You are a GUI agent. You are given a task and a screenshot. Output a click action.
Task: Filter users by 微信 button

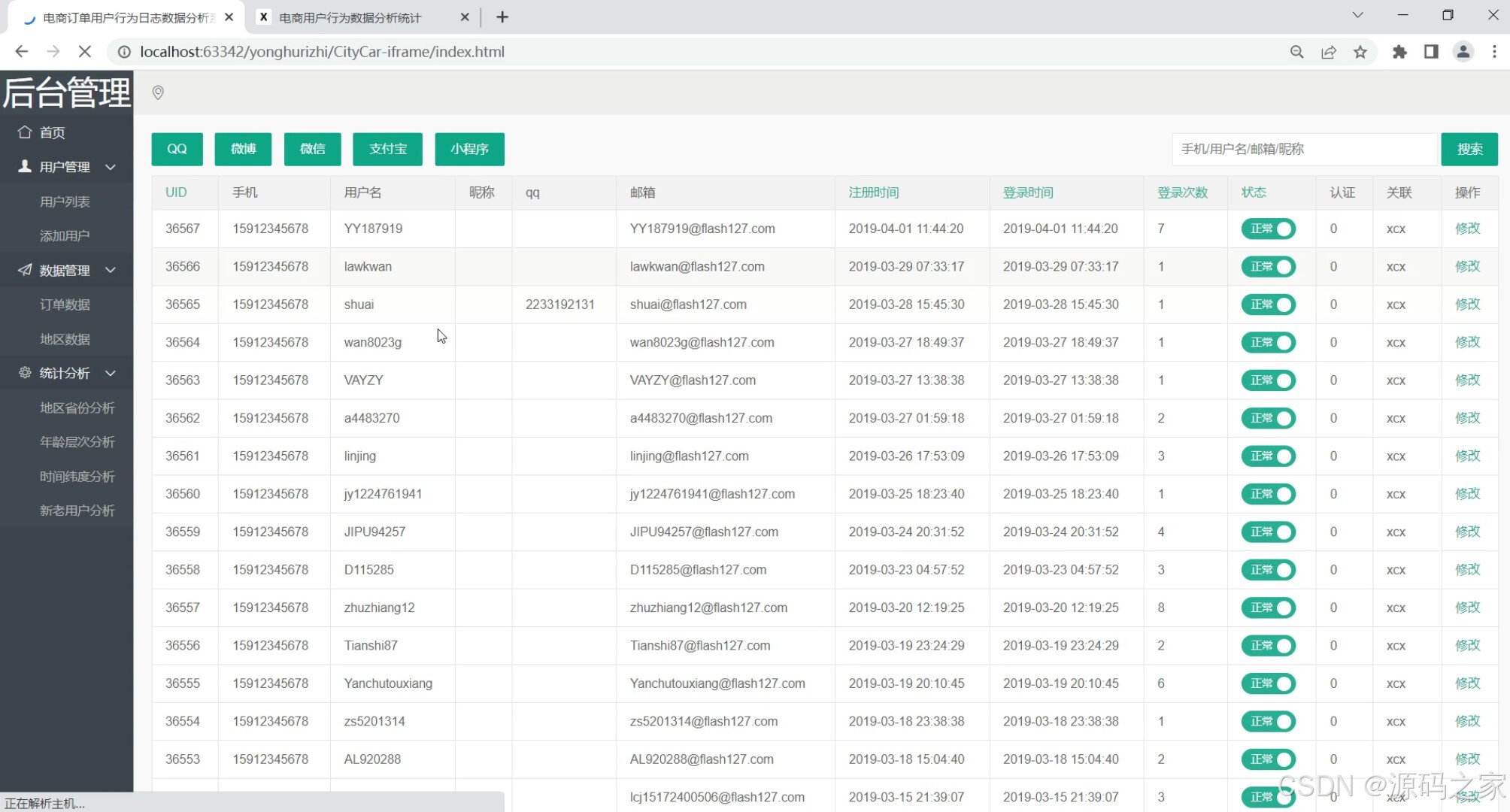coord(312,149)
